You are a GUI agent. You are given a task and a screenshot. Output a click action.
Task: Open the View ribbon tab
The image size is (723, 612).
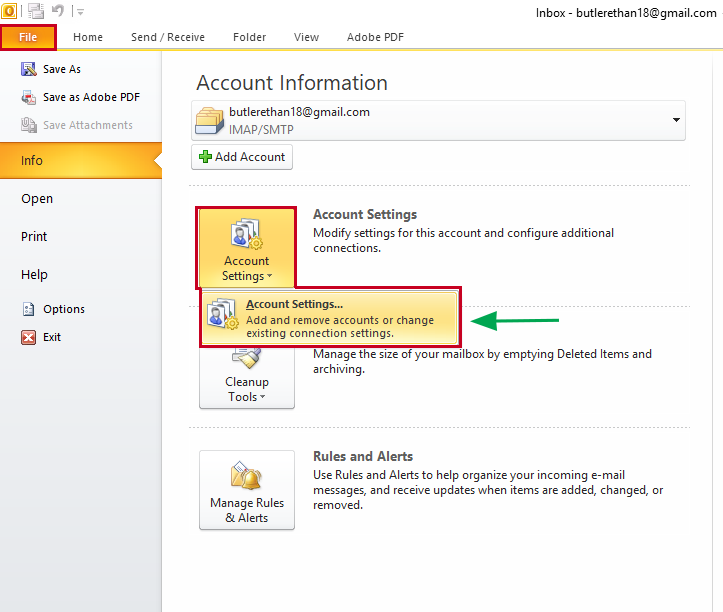coord(306,37)
